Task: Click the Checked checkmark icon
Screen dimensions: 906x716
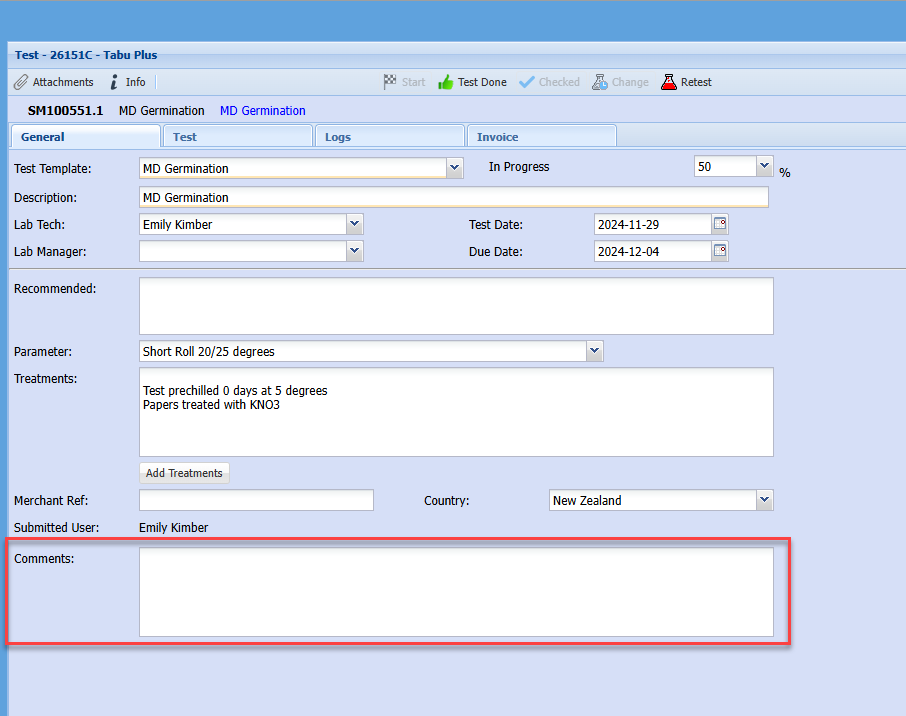Action: pyautogui.click(x=527, y=82)
